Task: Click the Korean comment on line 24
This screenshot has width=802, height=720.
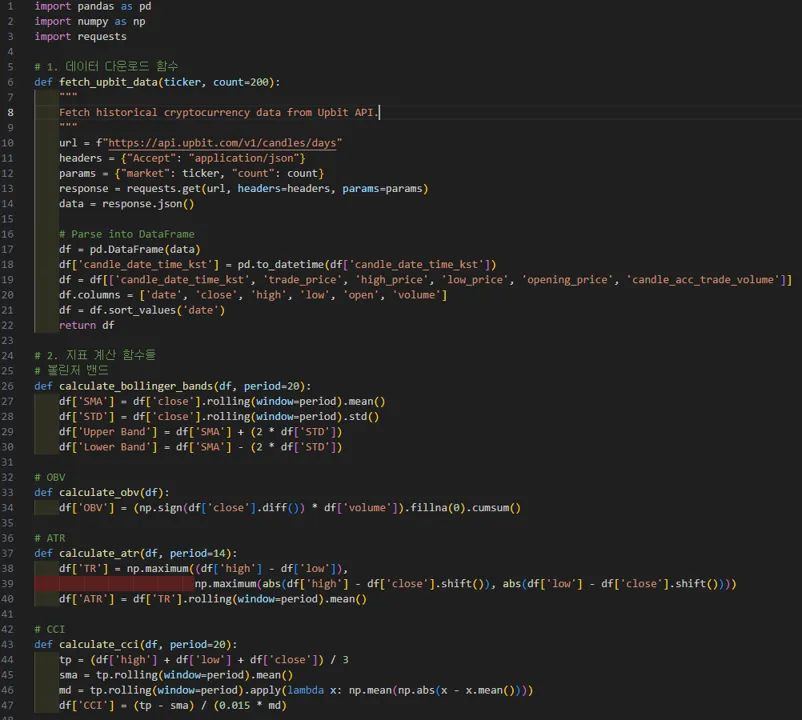Action: [x=95, y=355]
